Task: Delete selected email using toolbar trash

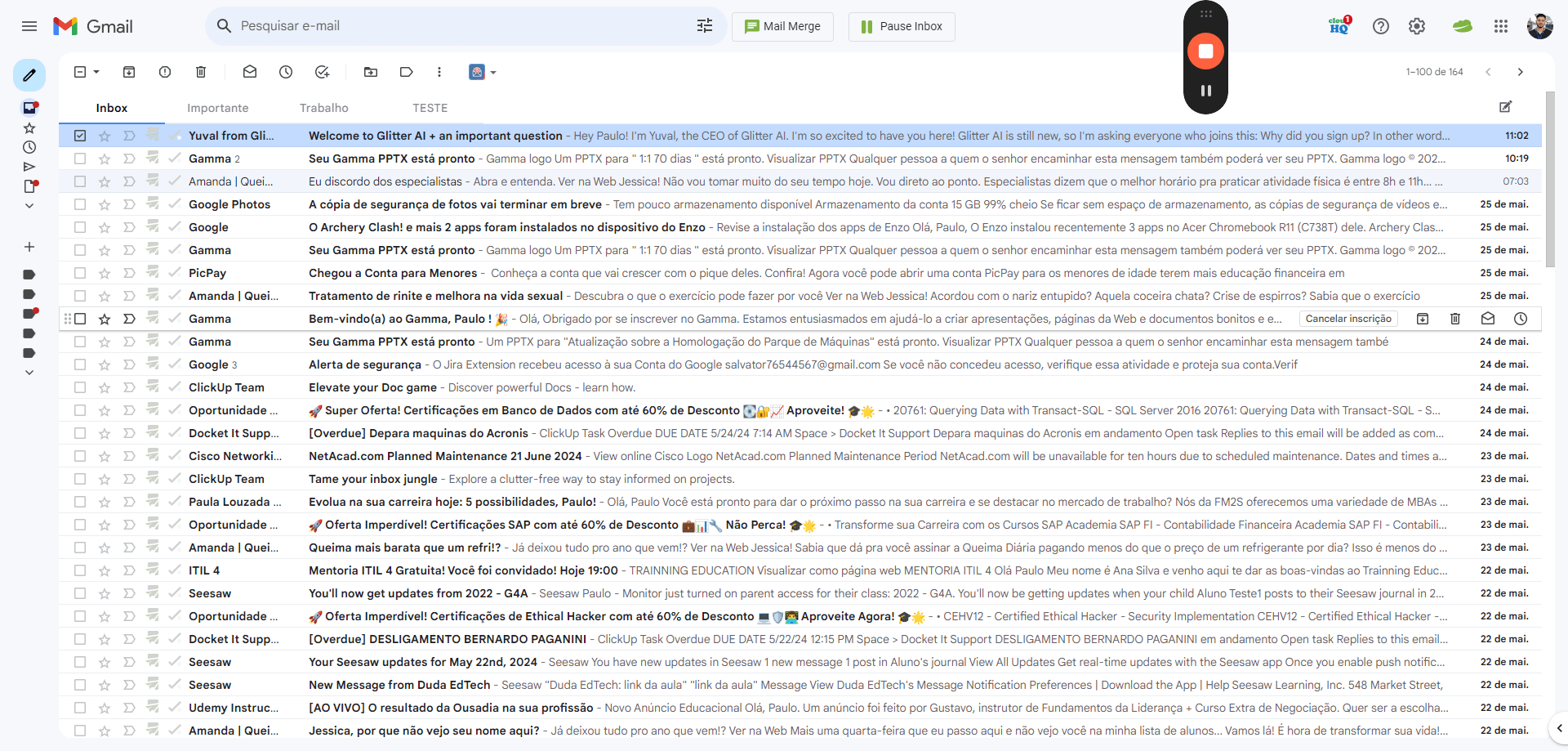Action: (201, 72)
